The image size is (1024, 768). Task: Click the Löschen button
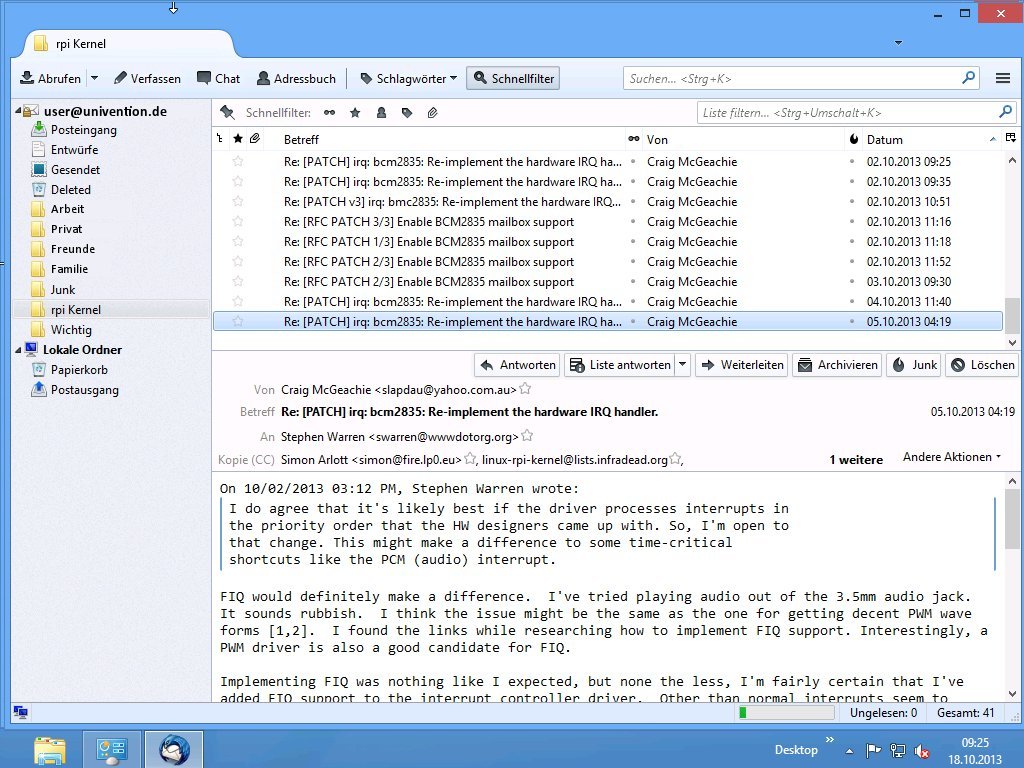981,365
